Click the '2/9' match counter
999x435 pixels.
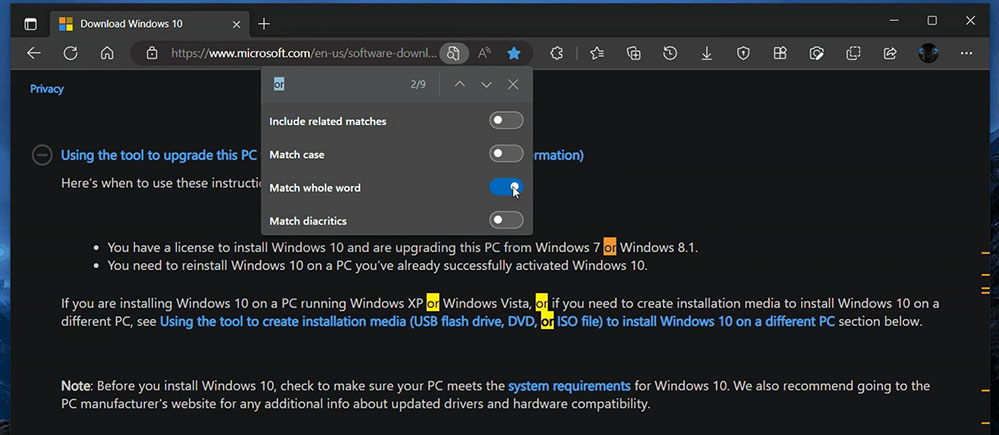pyautogui.click(x=418, y=85)
